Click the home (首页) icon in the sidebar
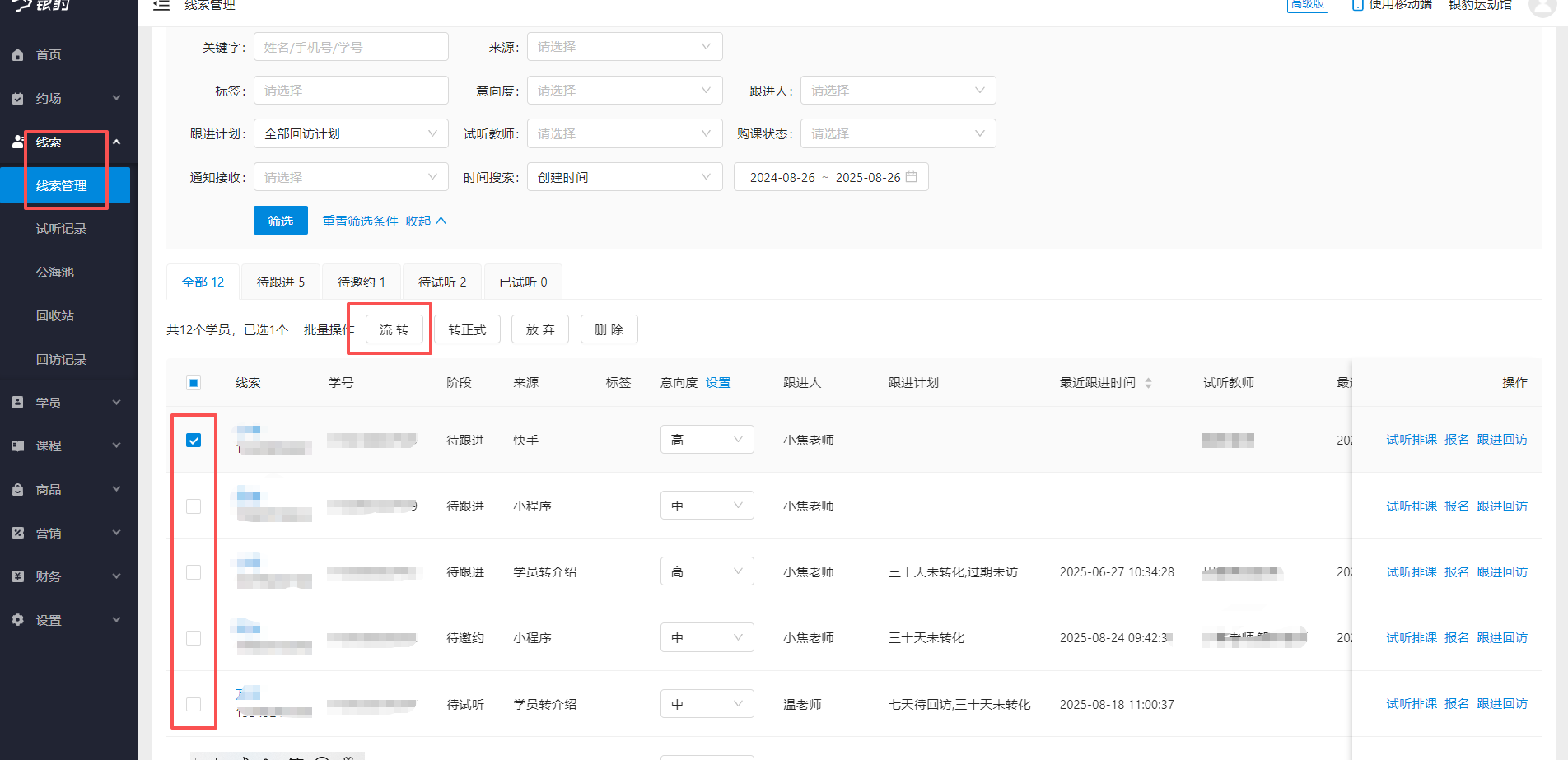Viewport: 1568px width, 760px height. pos(19,54)
